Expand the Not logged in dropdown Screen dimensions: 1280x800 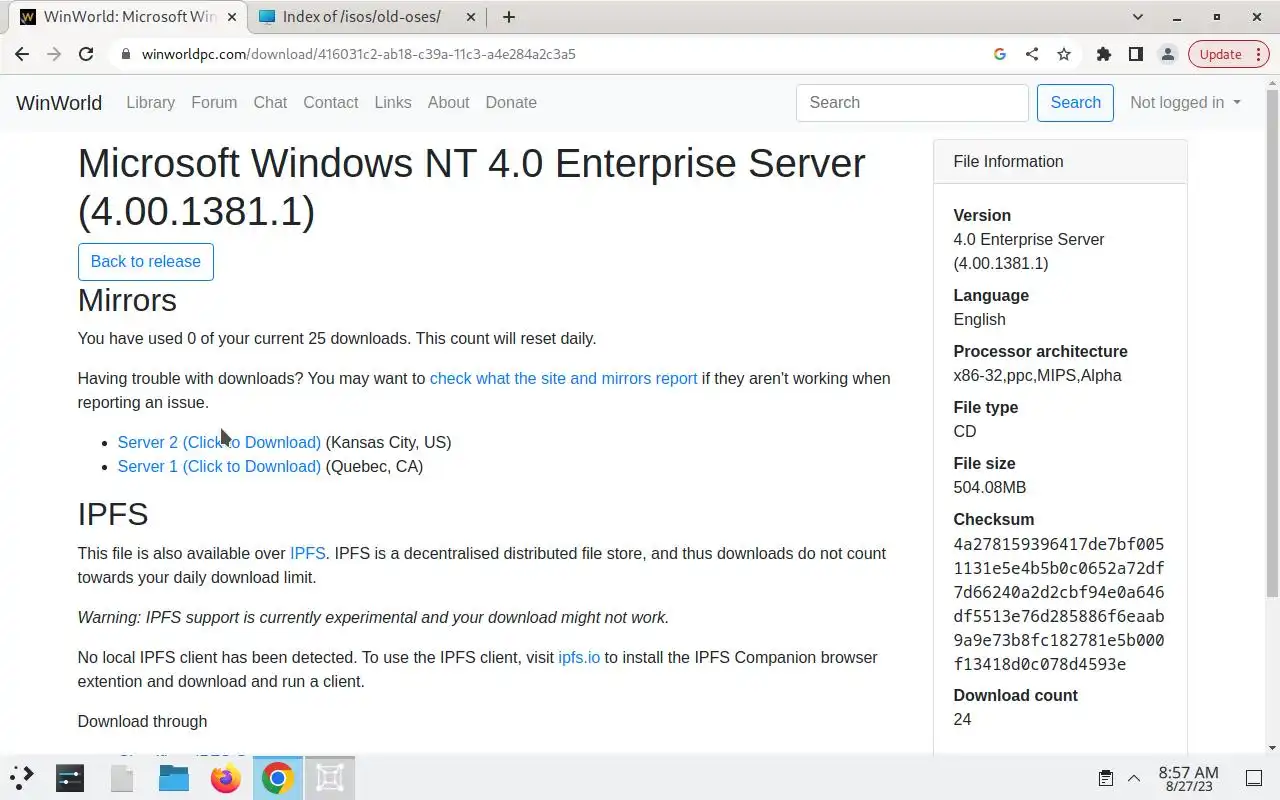click(1185, 102)
